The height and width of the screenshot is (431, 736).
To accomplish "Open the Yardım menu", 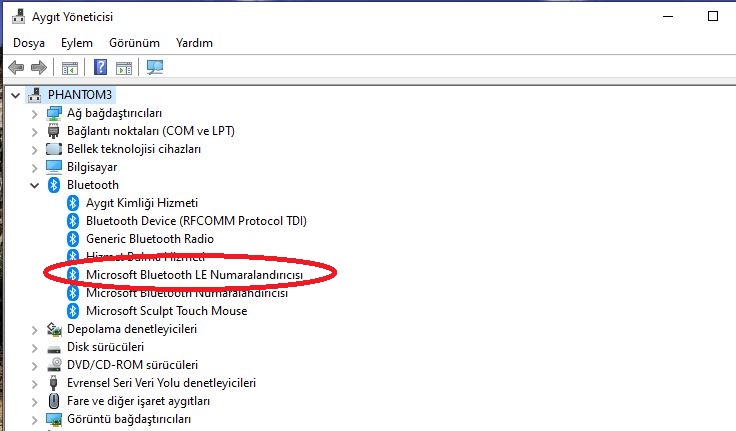I will (x=194, y=43).
